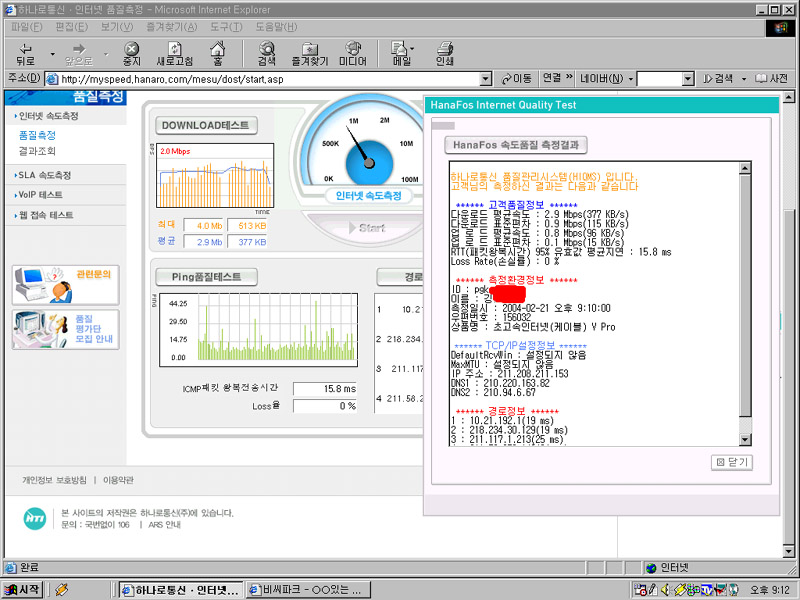Click the first system tray icon
This screenshot has width=800, height=600.
point(640,590)
